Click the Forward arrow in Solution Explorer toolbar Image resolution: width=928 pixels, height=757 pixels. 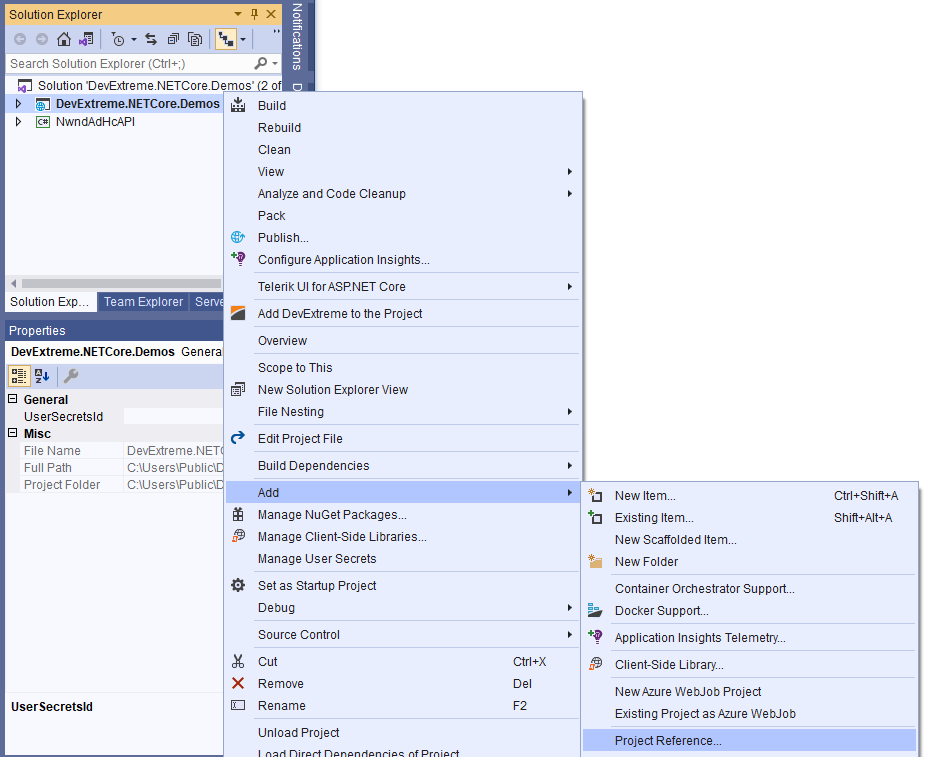tap(42, 40)
